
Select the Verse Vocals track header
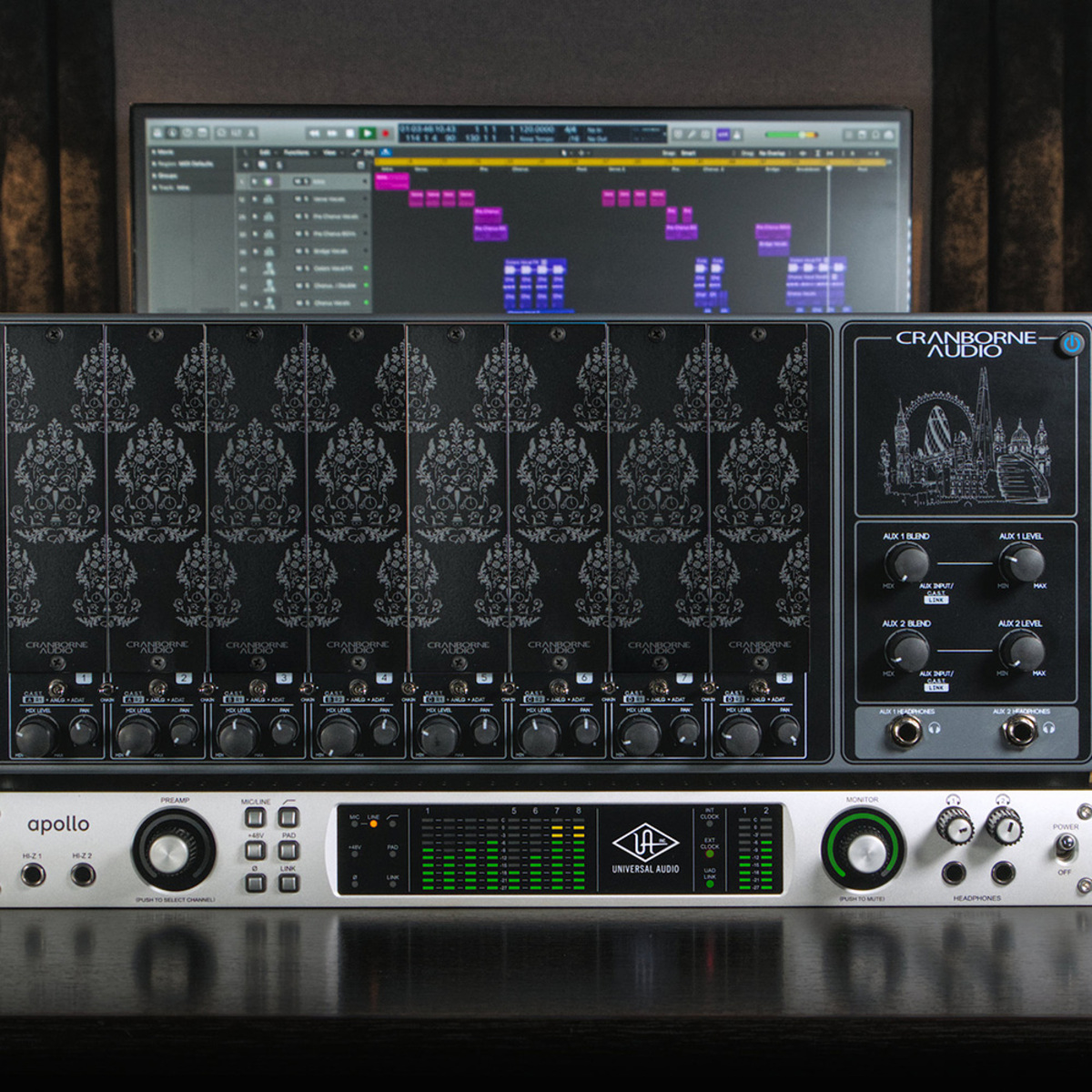pos(303,198)
